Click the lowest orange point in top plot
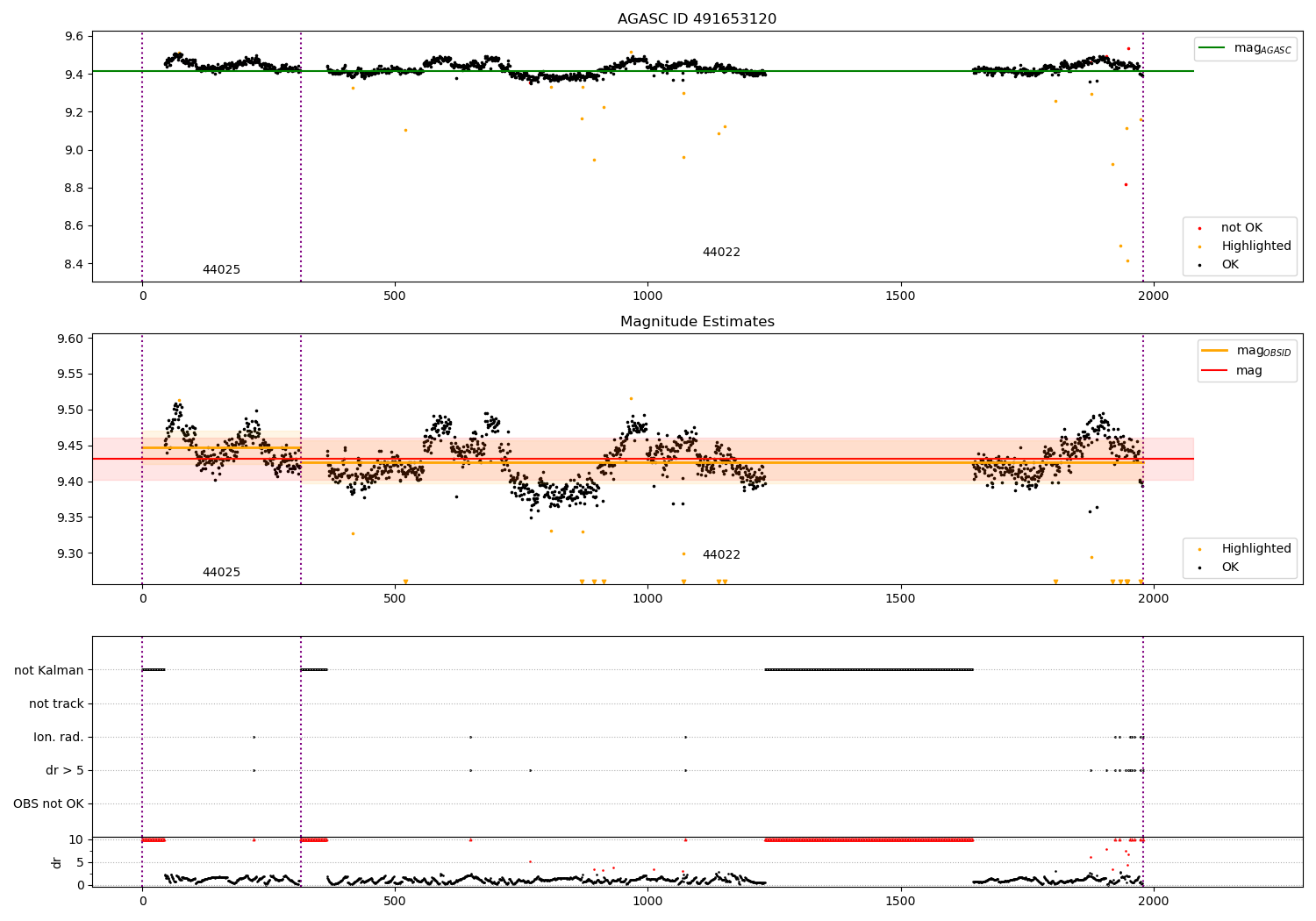1316x921 pixels. pyautogui.click(x=1127, y=261)
